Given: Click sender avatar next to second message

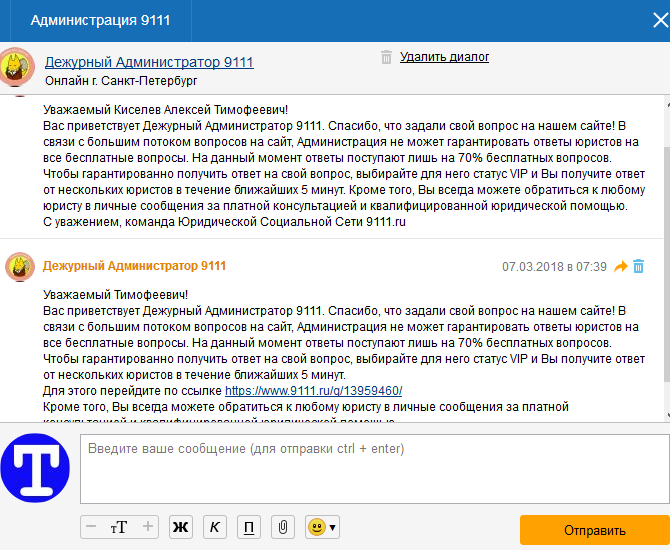Looking at the screenshot, I should 20,267.
